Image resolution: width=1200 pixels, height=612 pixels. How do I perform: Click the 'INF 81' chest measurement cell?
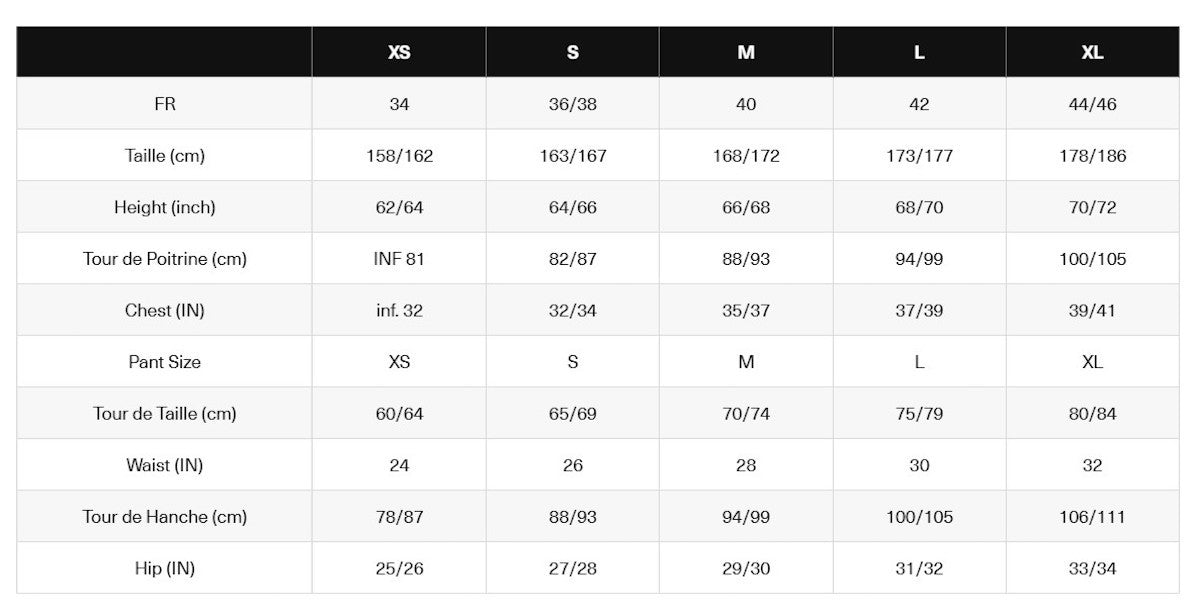pos(399,259)
